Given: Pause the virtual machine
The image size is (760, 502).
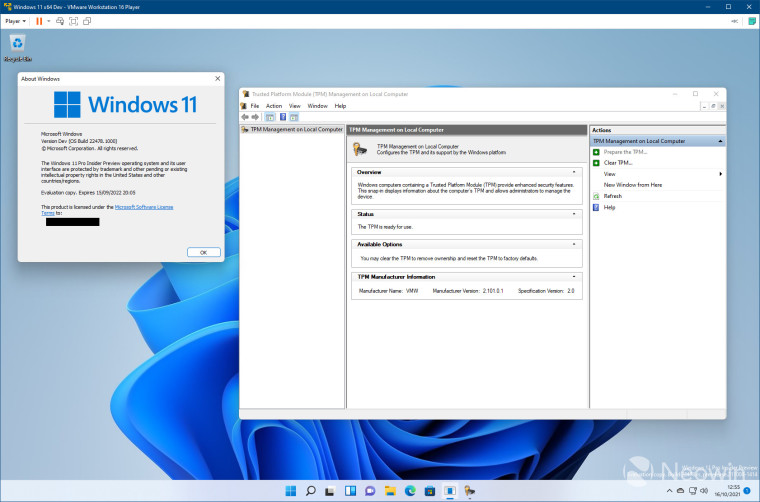Looking at the screenshot, I should tap(39, 21).
